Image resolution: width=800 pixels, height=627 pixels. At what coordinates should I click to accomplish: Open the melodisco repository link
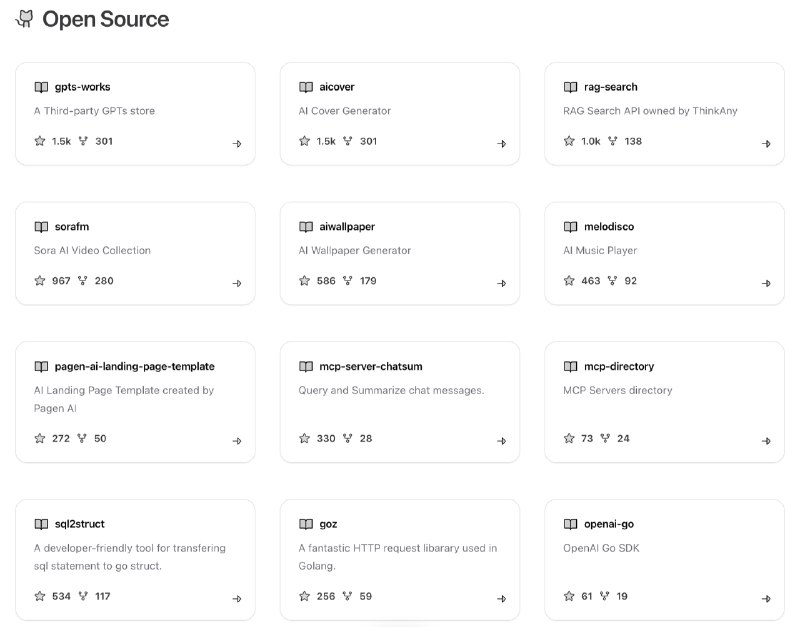pyautogui.click(x=609, y=227)
